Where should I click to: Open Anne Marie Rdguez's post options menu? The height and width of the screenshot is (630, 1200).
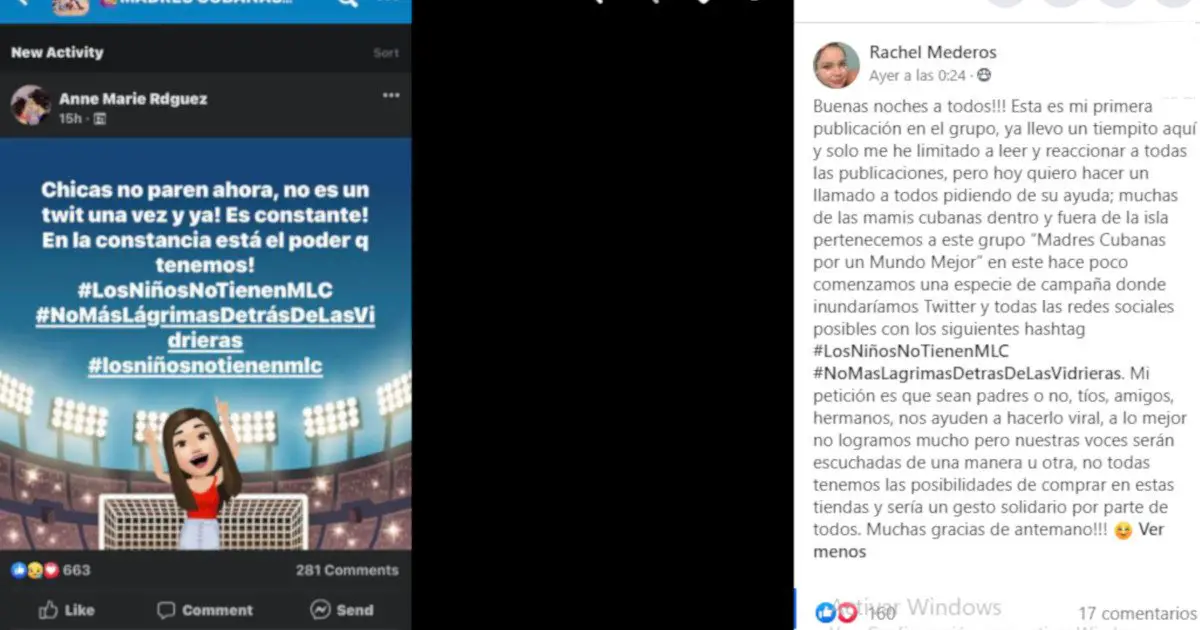click(391, 96)
